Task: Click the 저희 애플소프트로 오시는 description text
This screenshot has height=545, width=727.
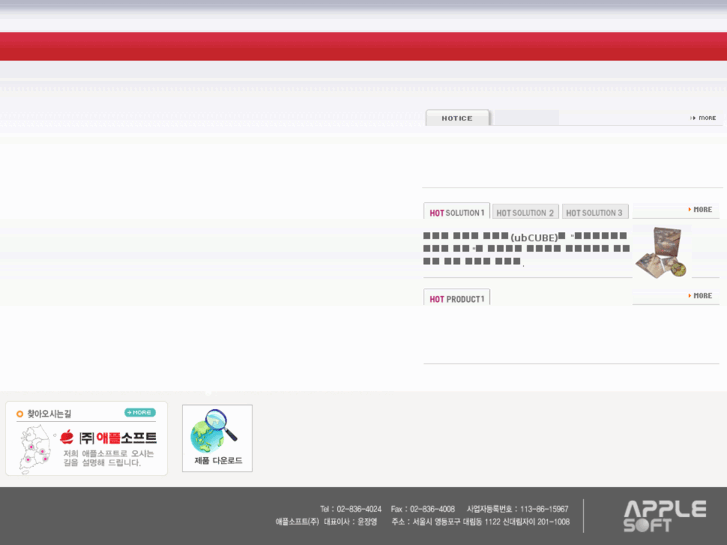Action: [108, 458]
